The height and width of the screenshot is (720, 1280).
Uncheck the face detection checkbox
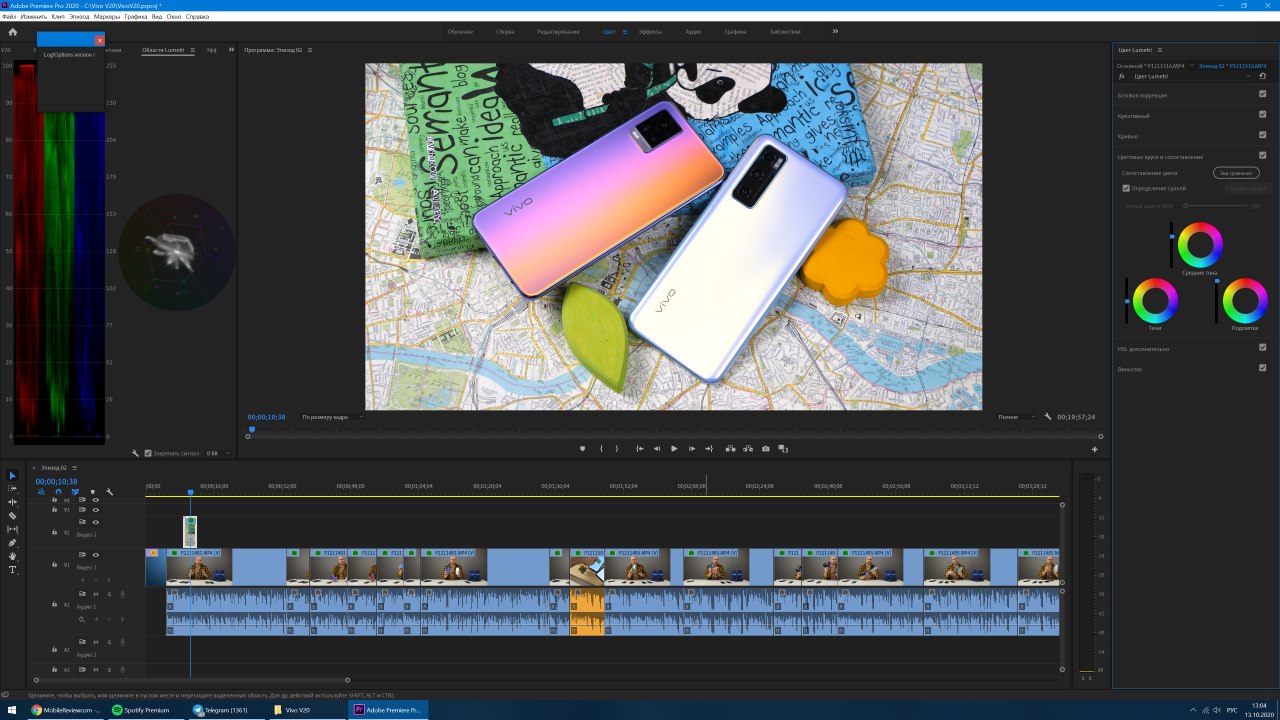coord(1126,188)
